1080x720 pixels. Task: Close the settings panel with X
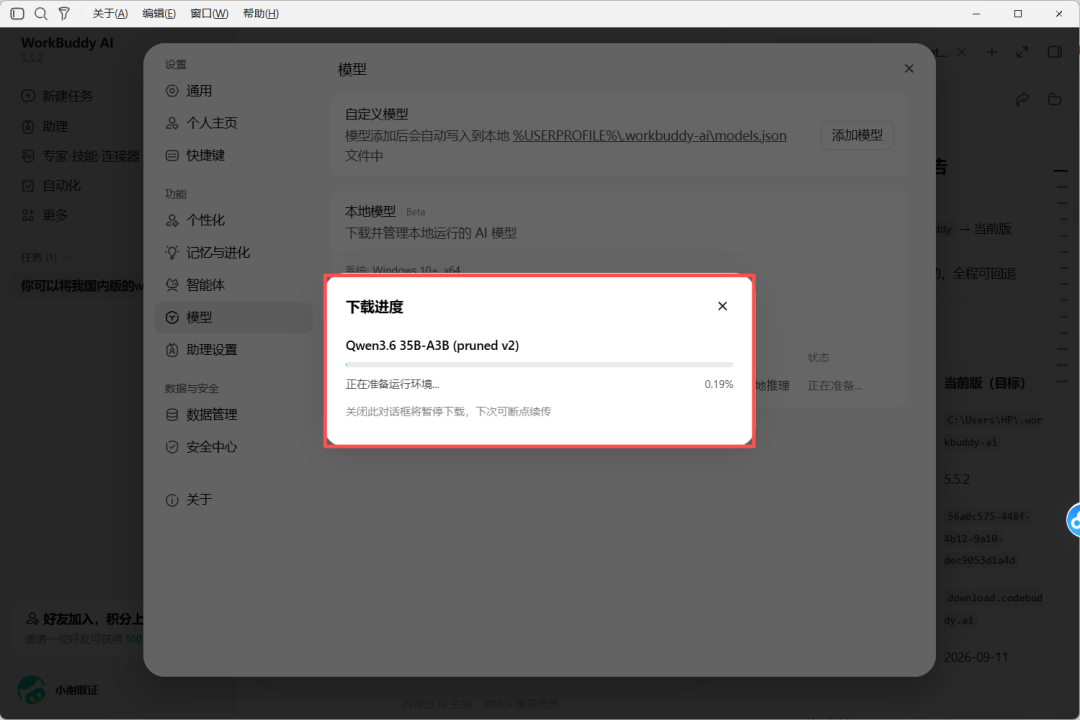pos(908,68)
